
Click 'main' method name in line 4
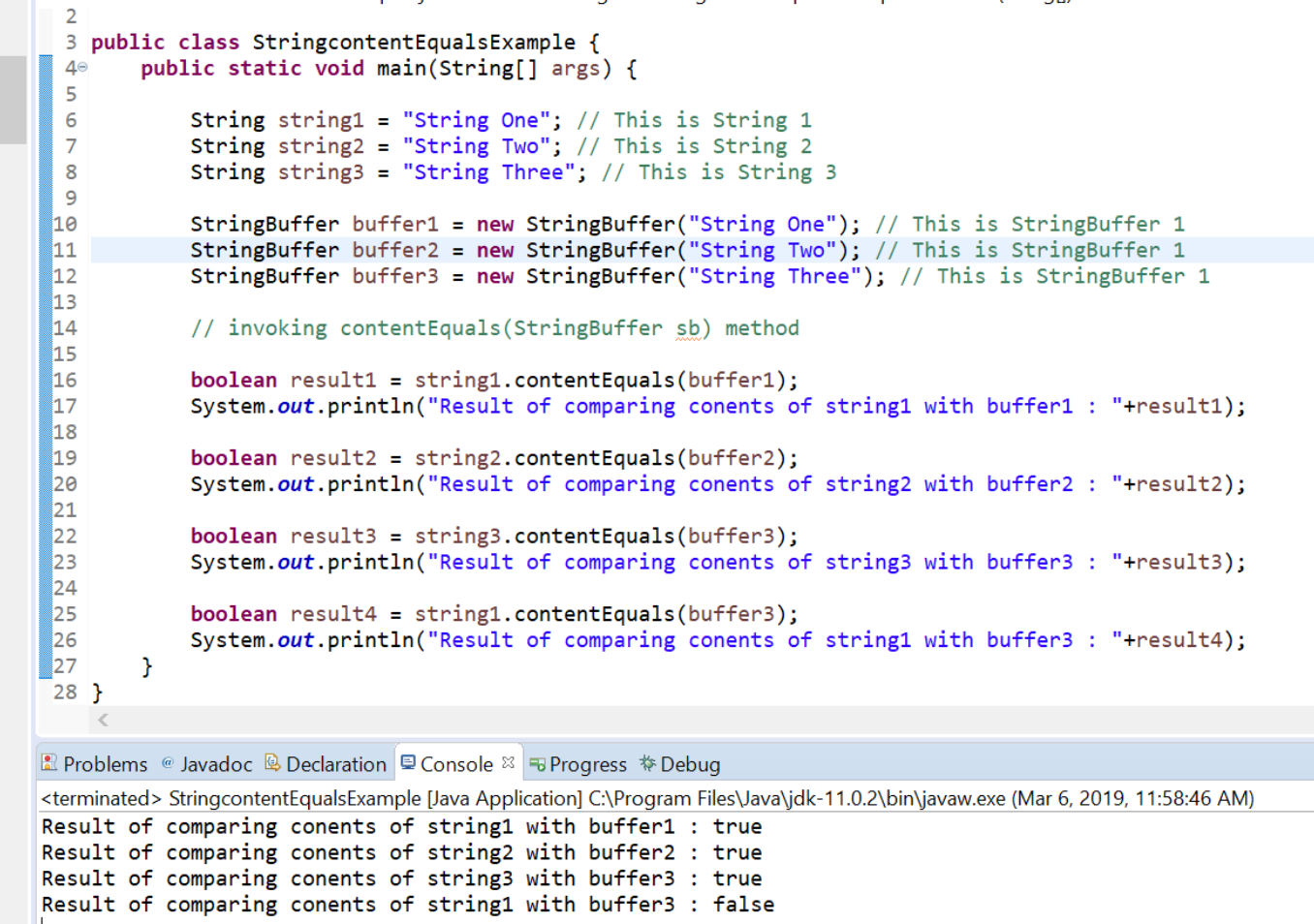(x=401, y=69)
